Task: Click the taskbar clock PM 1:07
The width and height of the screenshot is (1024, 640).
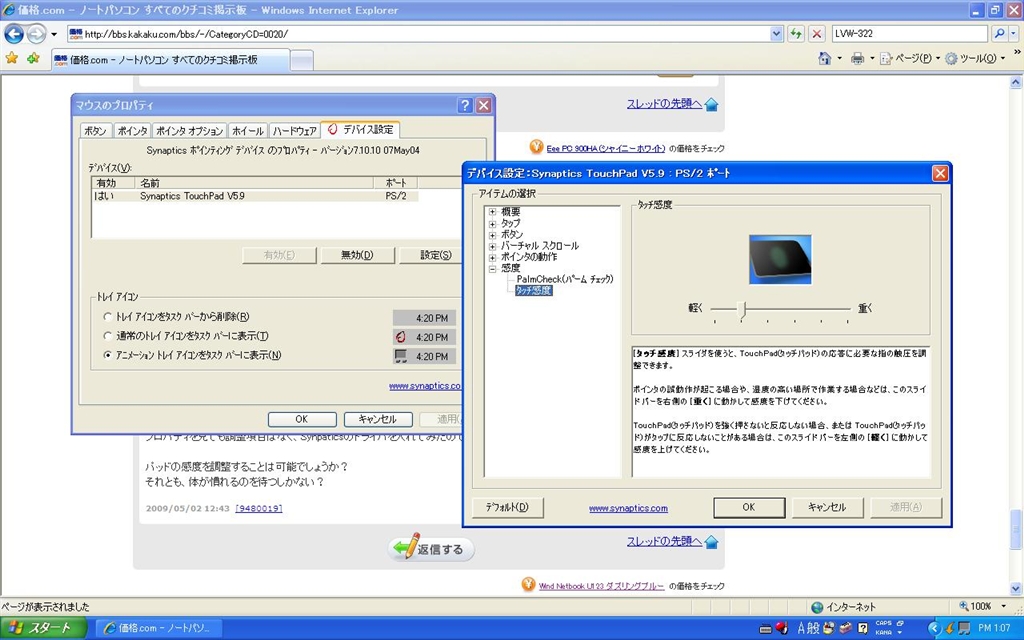Action: (994, 628)
